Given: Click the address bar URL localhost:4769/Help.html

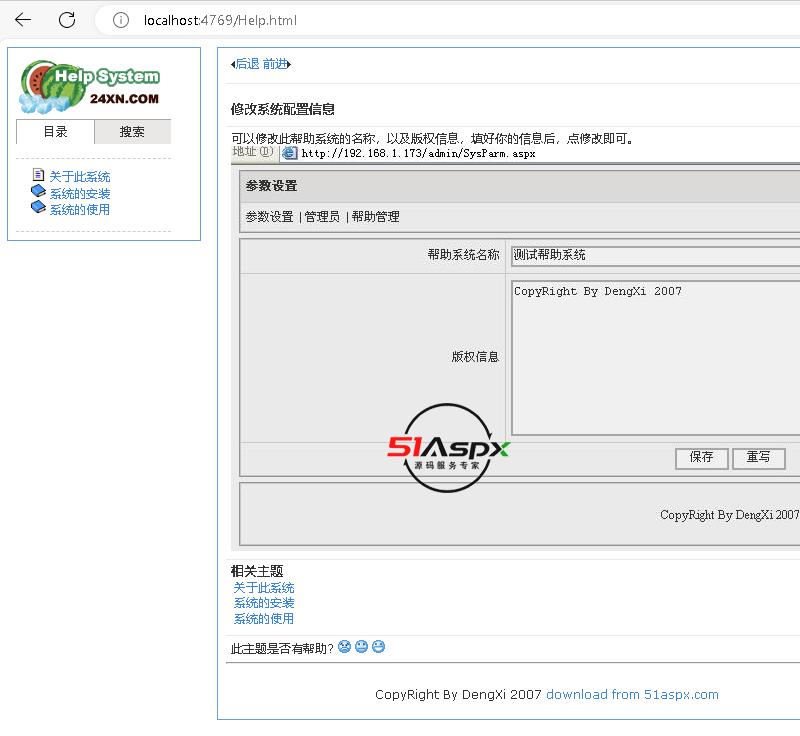Looking at the screenshot, I should [220, 20].
